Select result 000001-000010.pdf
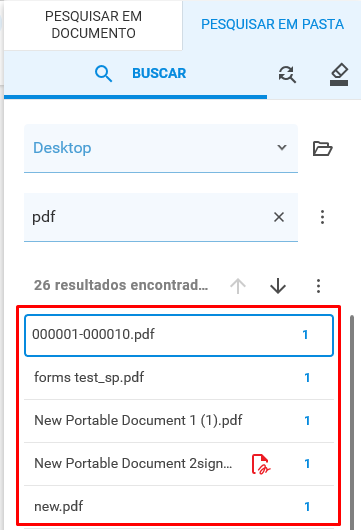 (179, 335)
